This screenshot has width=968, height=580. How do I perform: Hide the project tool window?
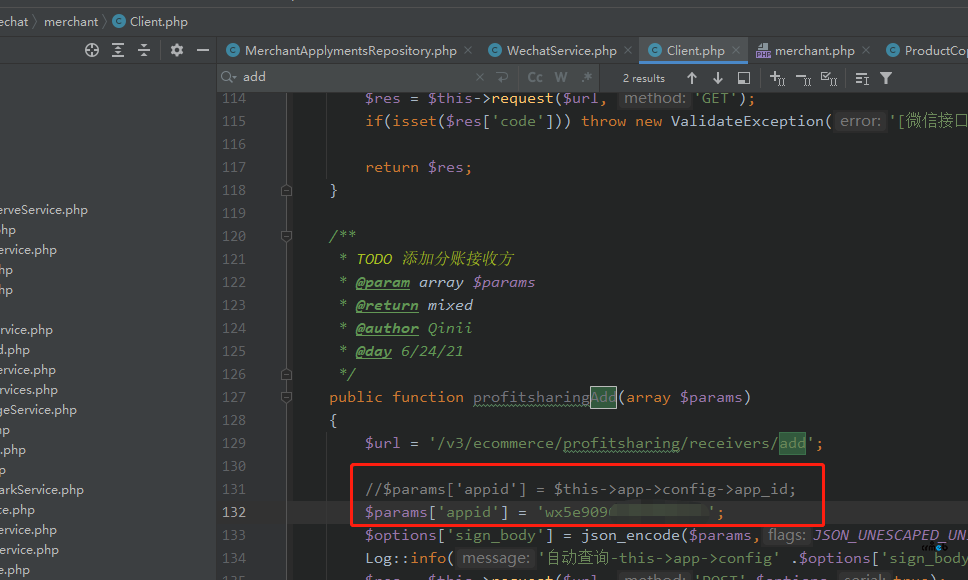coord(203,50)
